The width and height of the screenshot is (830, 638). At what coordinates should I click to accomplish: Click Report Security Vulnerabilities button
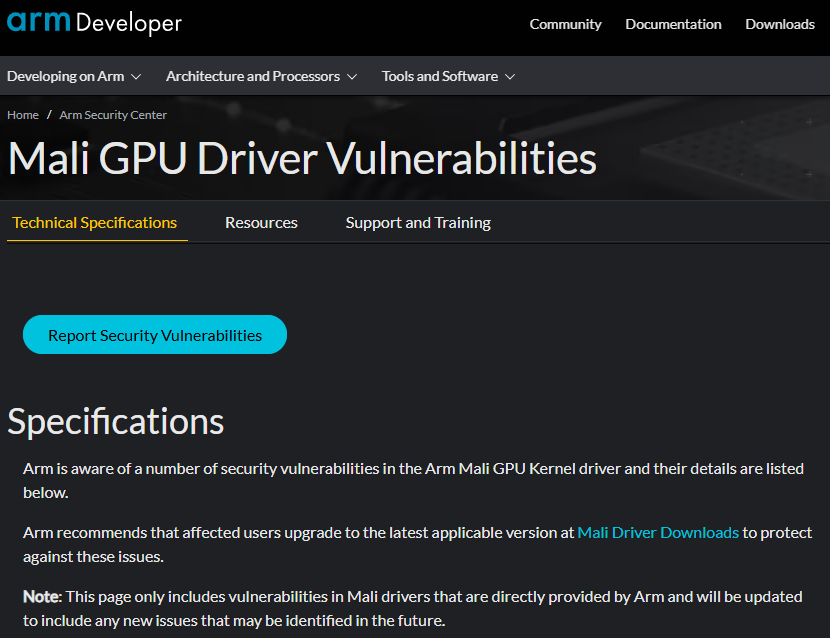point(155,335)
